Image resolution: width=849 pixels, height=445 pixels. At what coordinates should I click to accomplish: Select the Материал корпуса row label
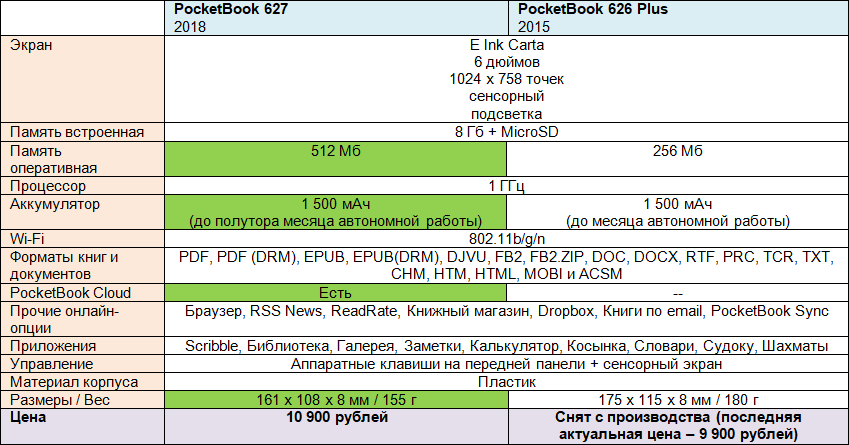(x=82, y=382)
